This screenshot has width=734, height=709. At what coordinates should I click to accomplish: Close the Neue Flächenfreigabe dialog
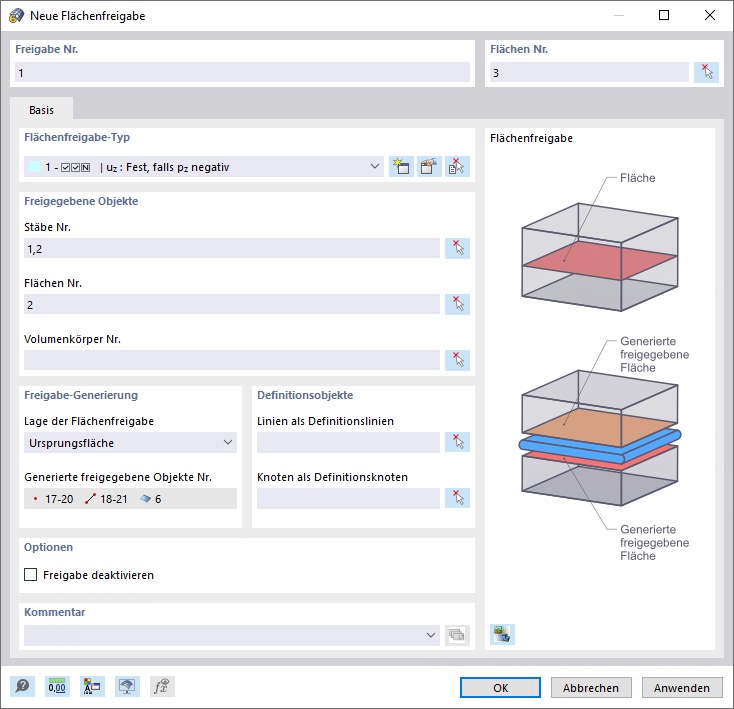click(710, 15)
